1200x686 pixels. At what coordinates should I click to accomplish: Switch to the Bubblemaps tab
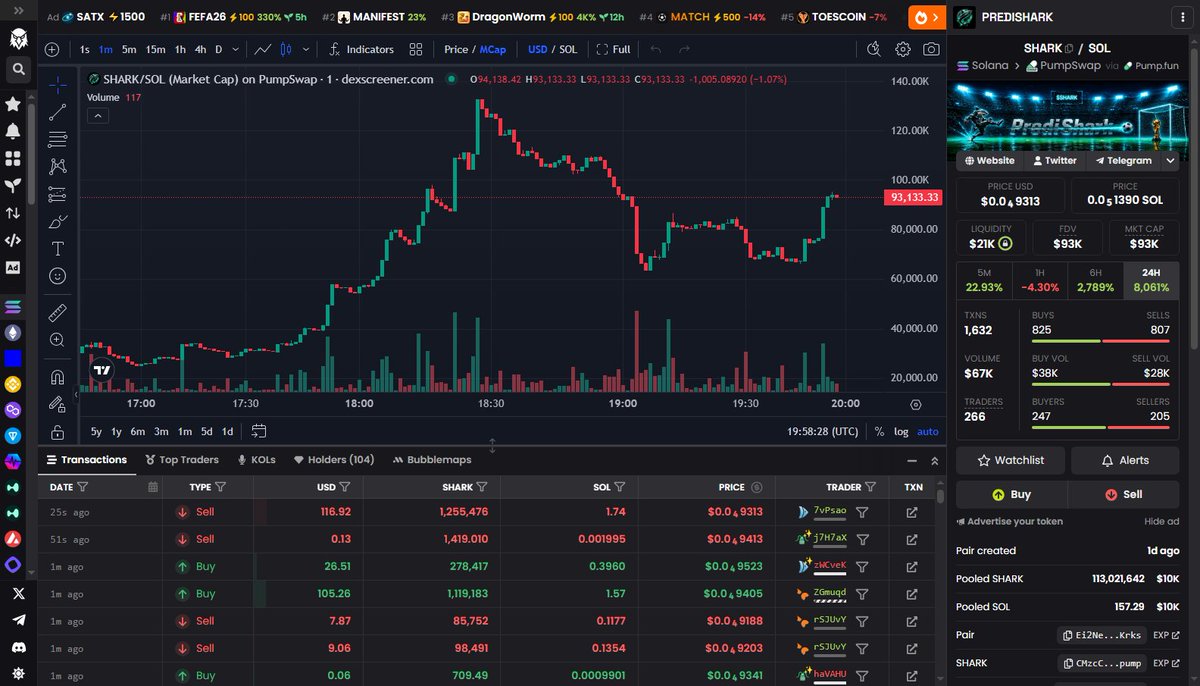(432, 460)
